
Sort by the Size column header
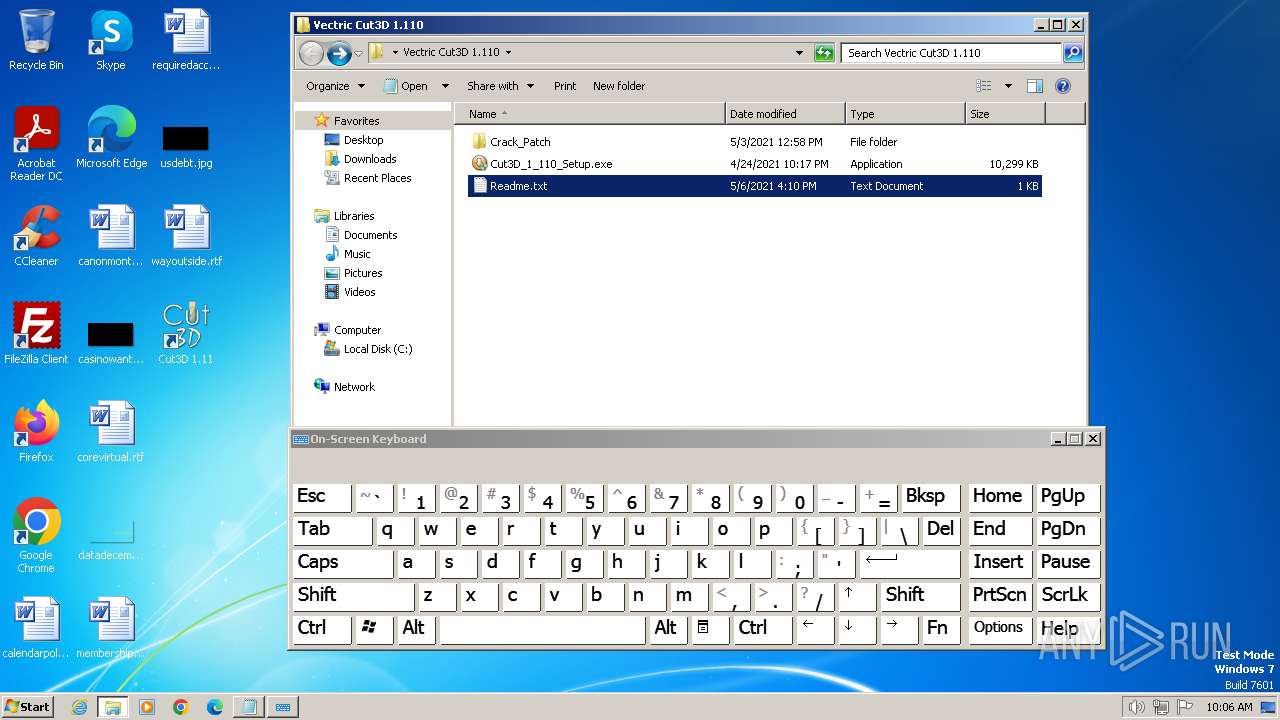[1006, 114]
